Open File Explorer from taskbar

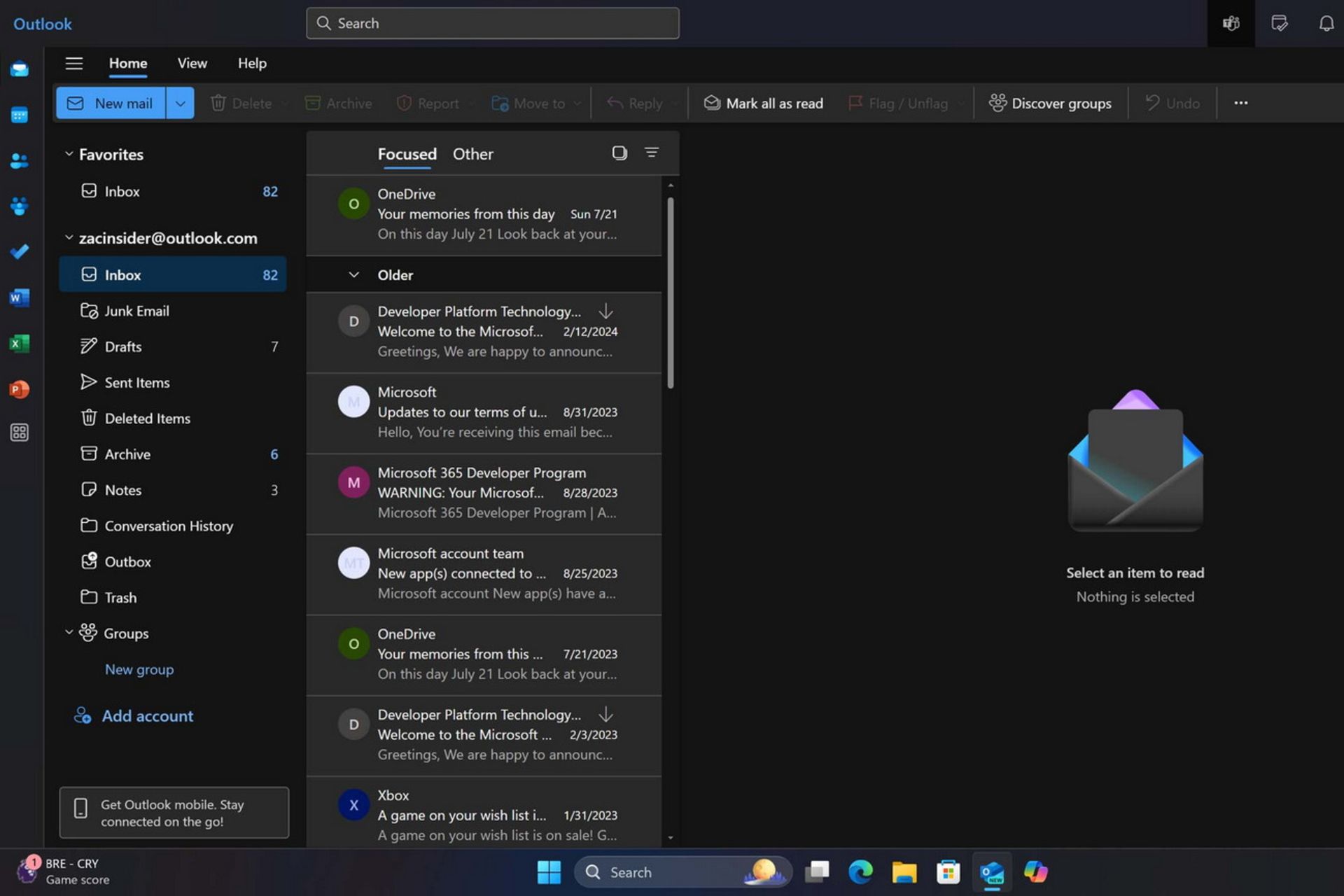[x=904, y=872]
